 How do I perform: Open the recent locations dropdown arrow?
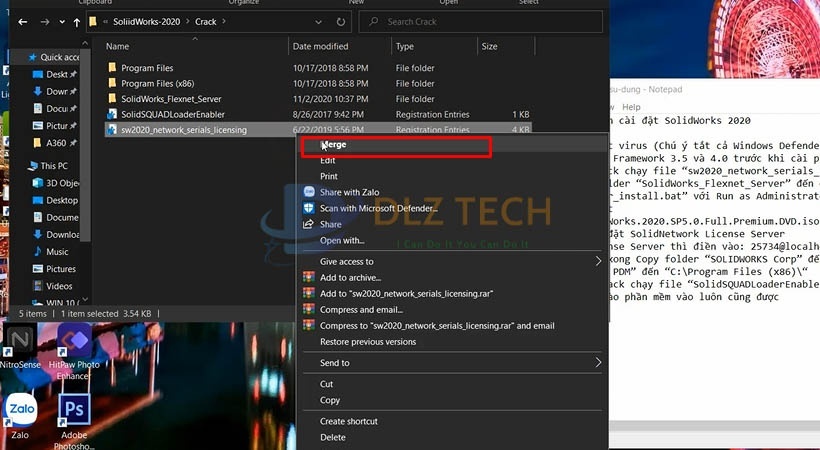pos(62,22)
